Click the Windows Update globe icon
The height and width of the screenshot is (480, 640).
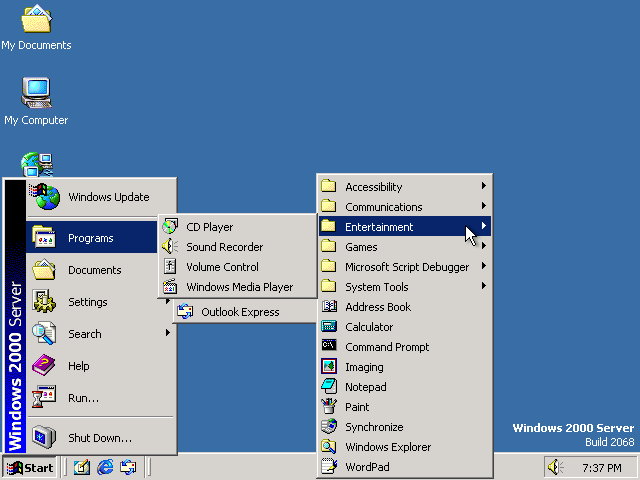point(44,196)
